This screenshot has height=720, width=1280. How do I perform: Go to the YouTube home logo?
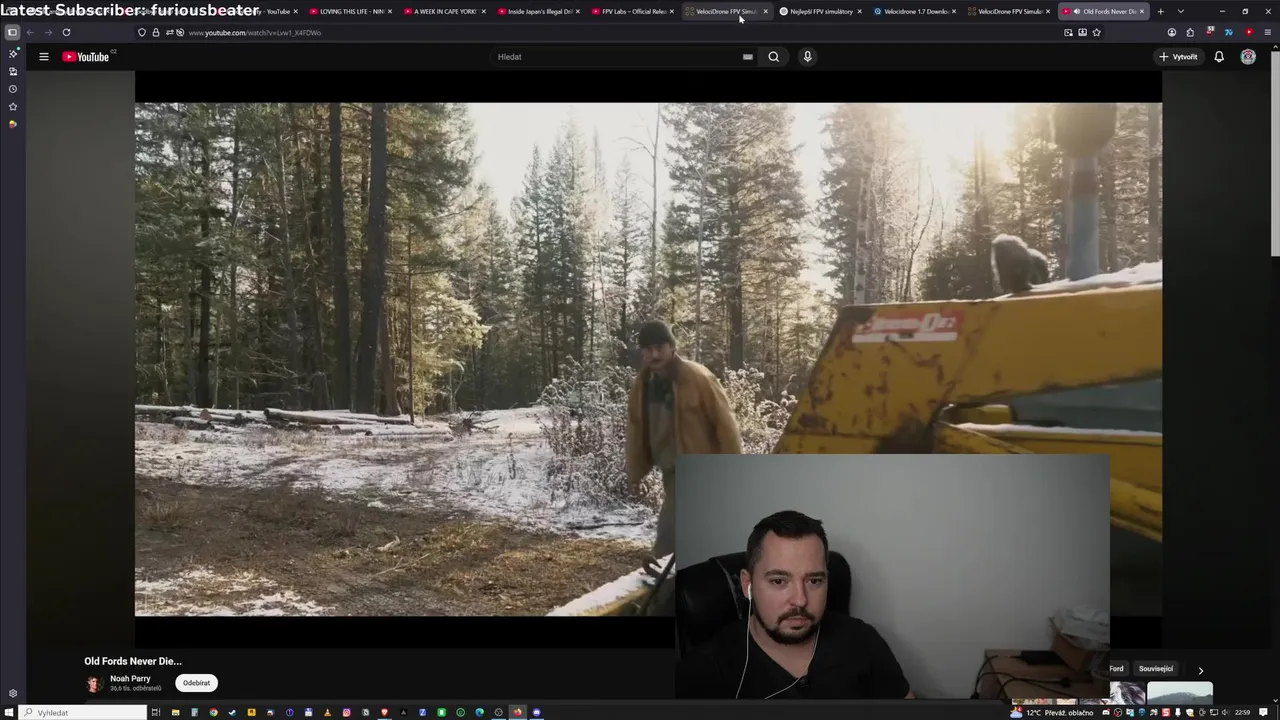click(x=86, y=57)
